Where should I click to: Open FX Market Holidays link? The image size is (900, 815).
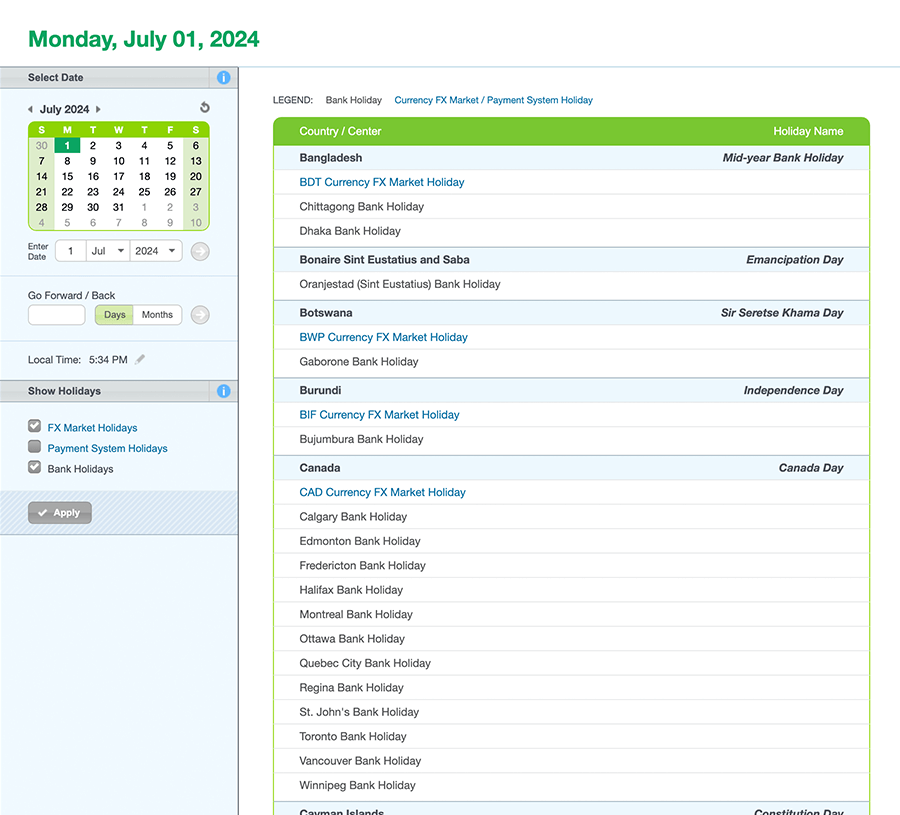[92, 428]
